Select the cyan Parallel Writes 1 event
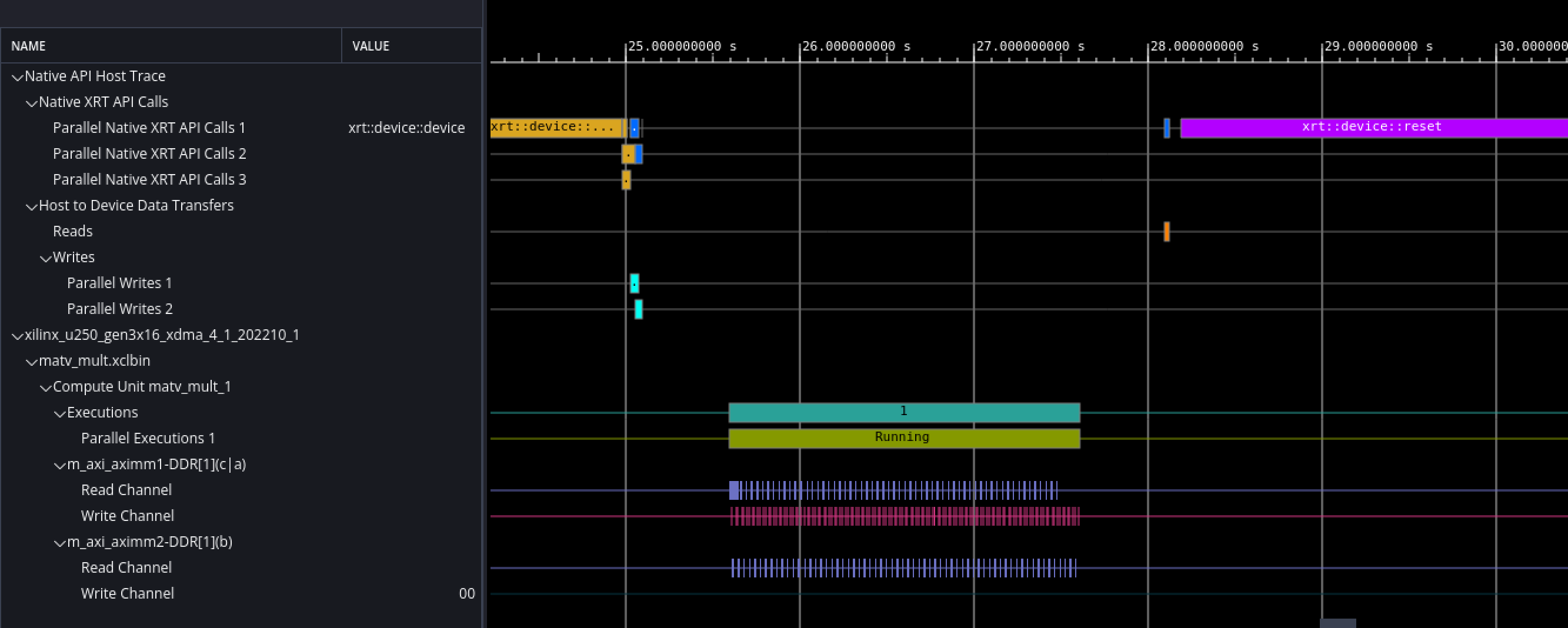The width and height of the screenshot is (1568, 628). coord(634,283)
